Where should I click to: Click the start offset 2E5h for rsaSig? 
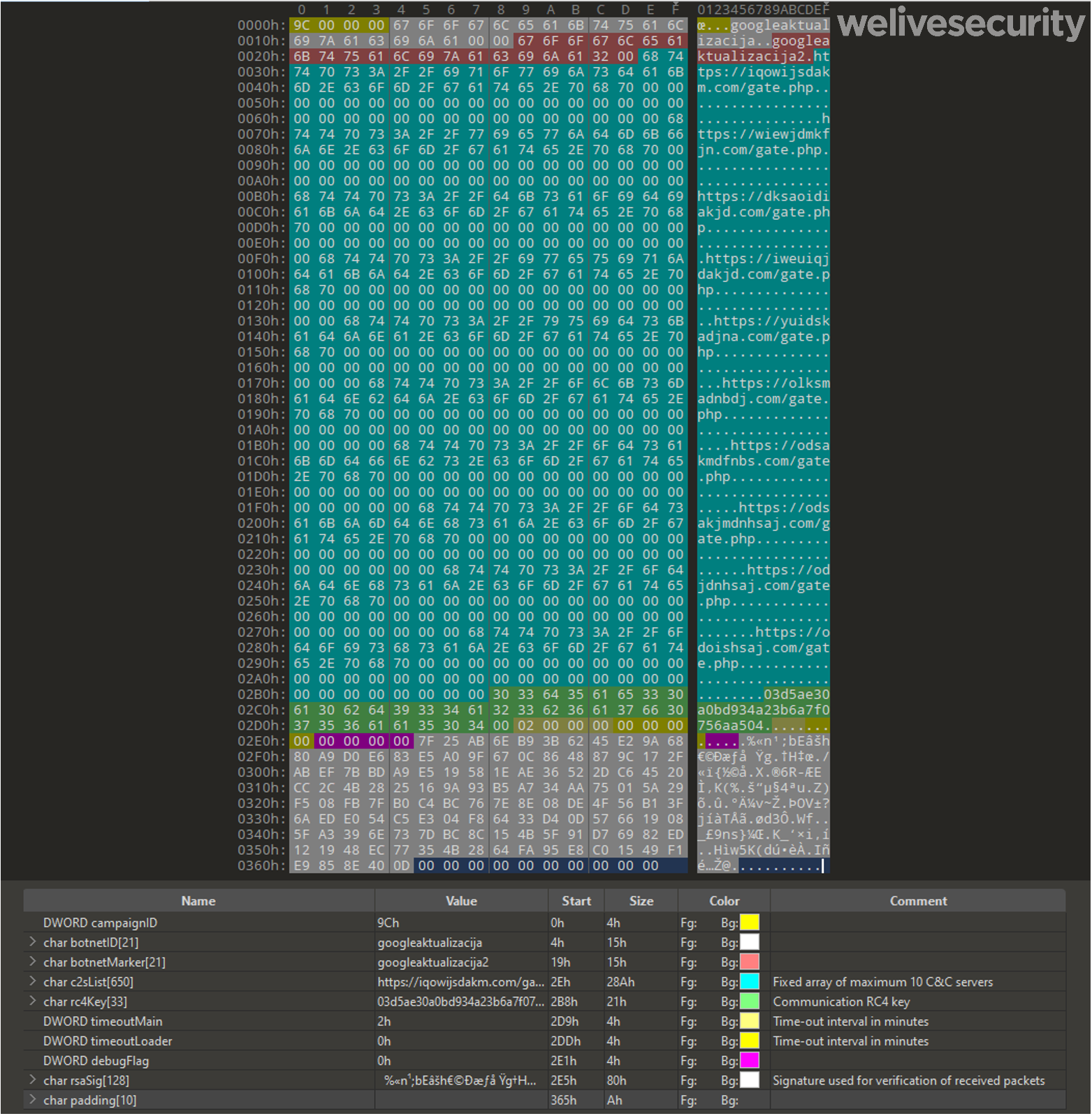tap(562, 1080)
